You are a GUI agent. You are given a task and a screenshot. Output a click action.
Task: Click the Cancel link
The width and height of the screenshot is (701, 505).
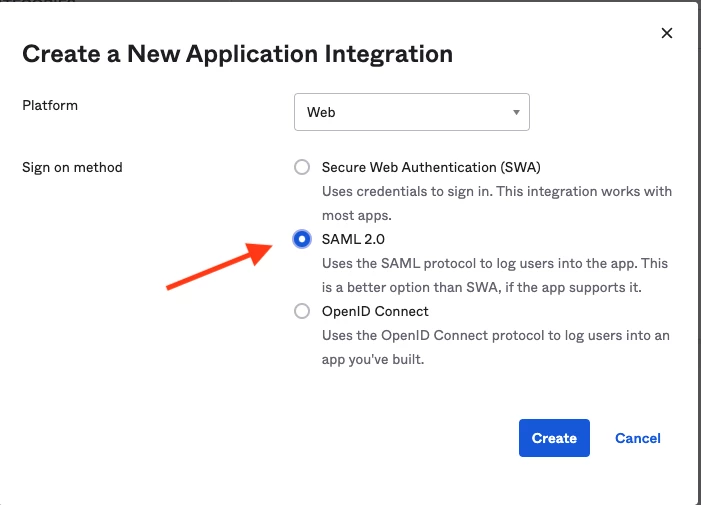pyautogui.click(x=637, y=438)
